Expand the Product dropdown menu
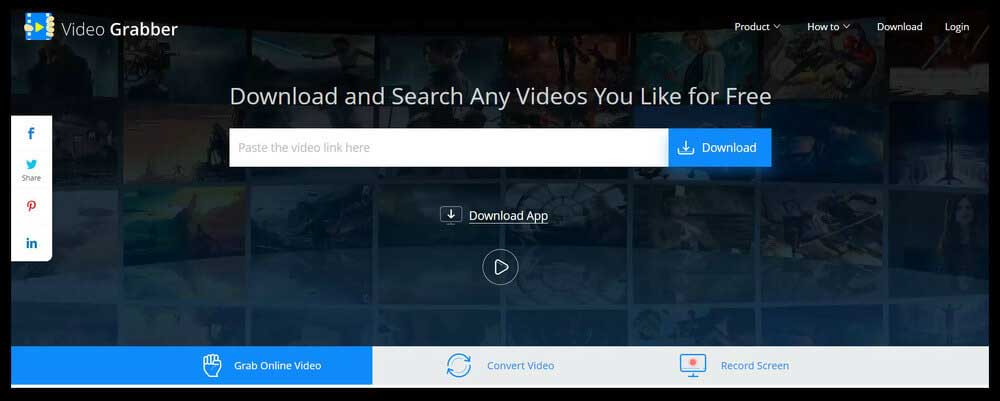 (x=757, y=27)
